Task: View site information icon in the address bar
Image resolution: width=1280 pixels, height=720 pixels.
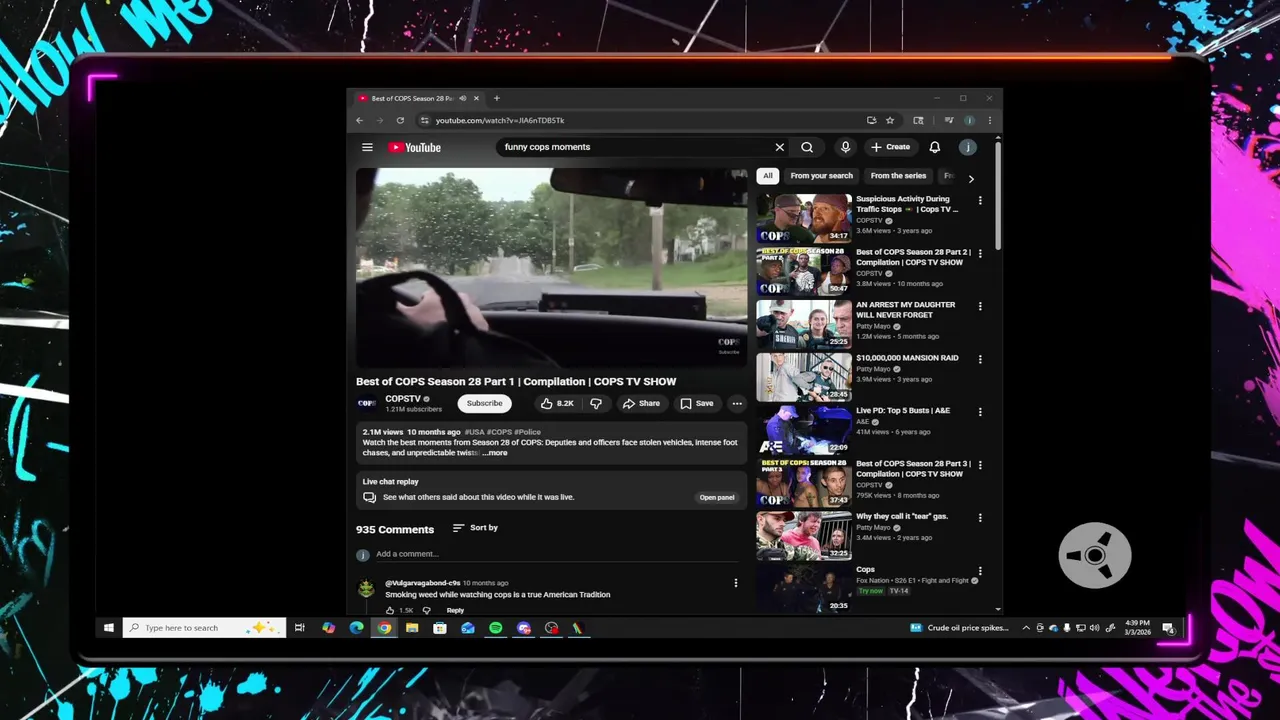Action: click(x=424, y=120)
